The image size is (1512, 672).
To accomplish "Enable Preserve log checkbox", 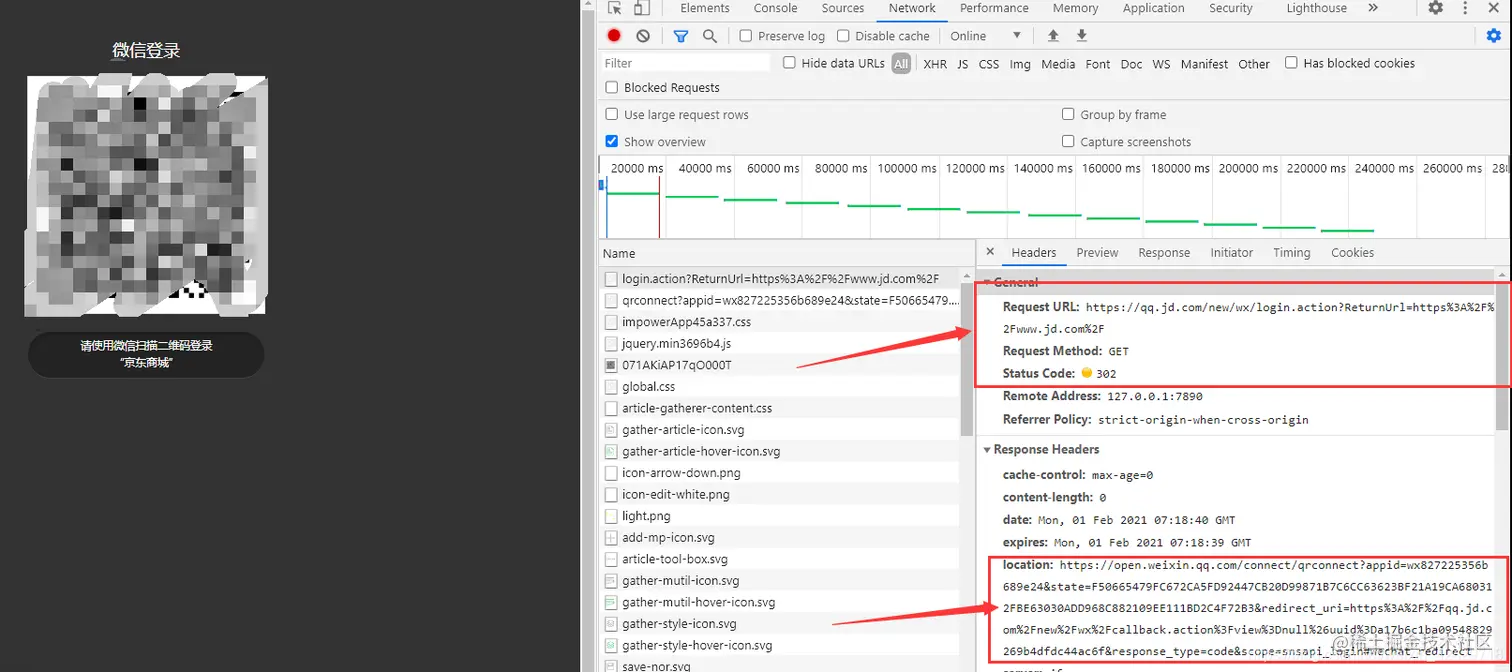I will coord(746,36).
